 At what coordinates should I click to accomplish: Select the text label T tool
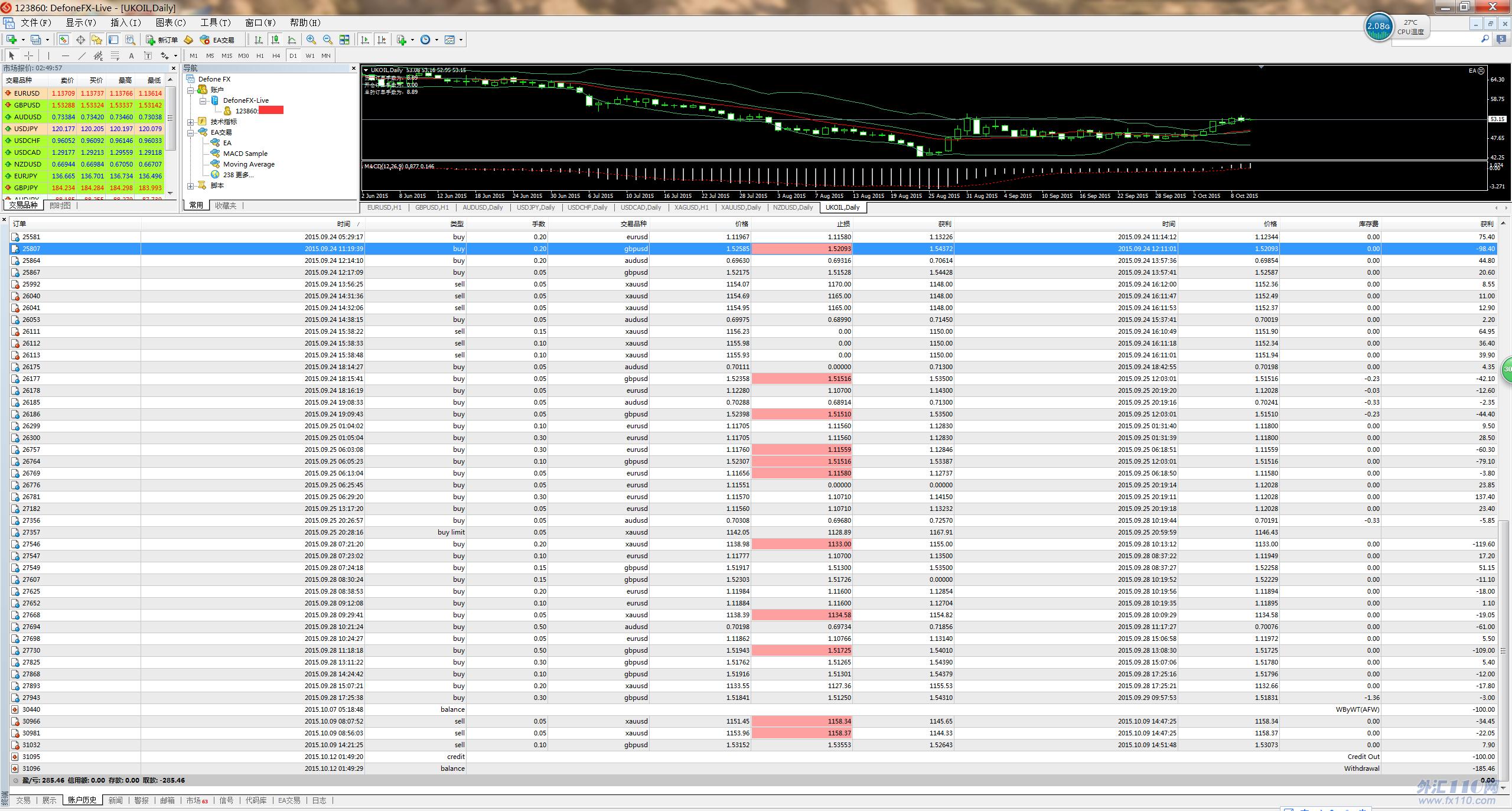148,56
